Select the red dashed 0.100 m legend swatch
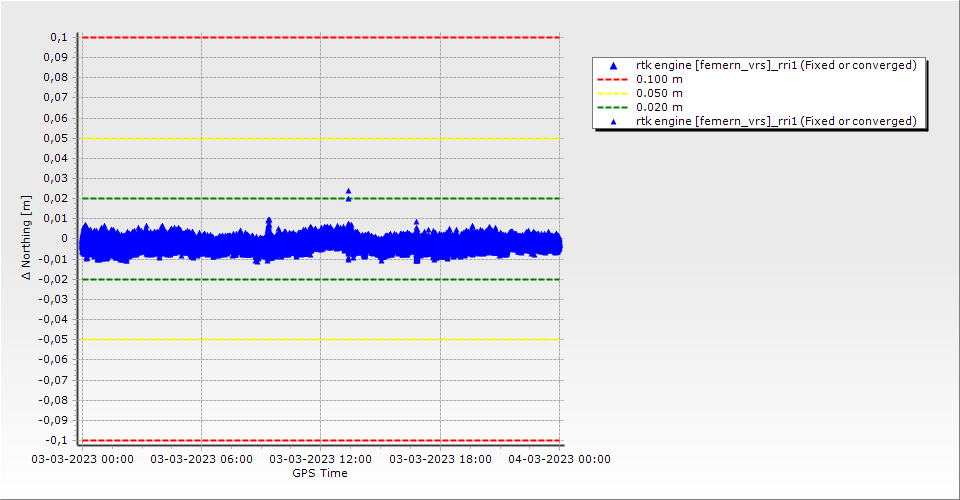 coord(614,79)
